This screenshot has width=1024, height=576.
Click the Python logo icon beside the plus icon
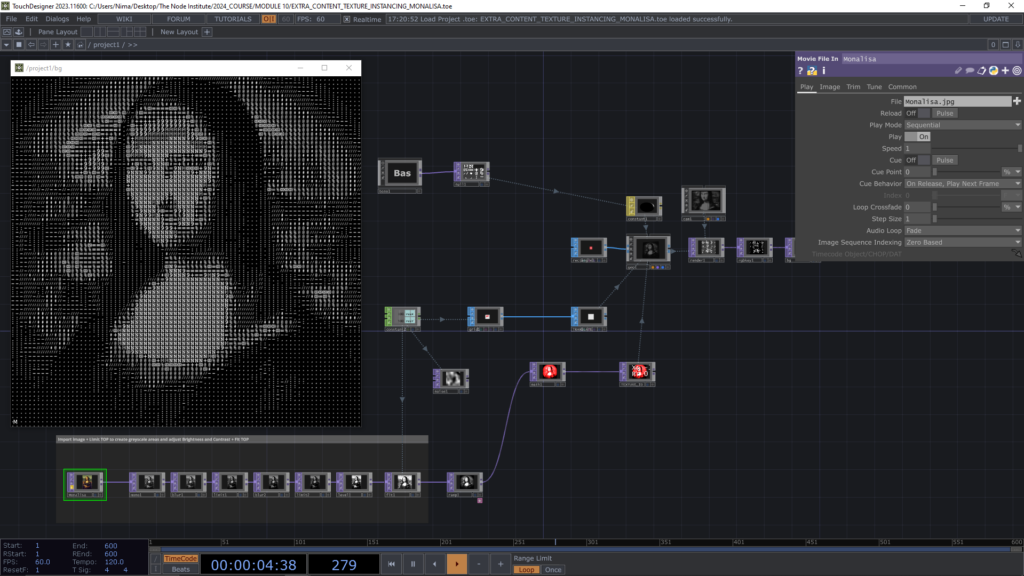coord(993,71)
